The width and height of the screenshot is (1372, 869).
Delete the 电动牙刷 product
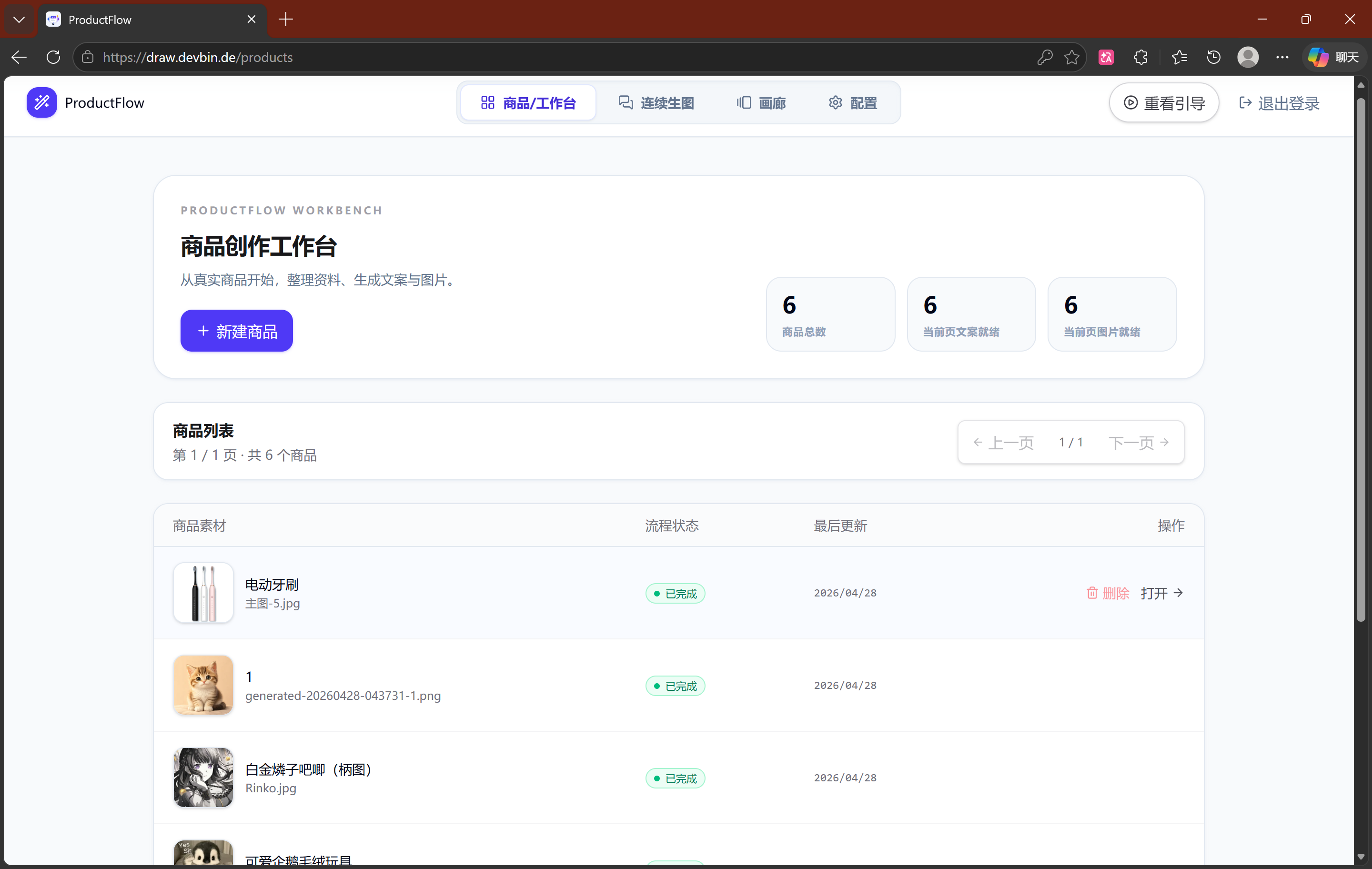click(x=1108, y=593)
